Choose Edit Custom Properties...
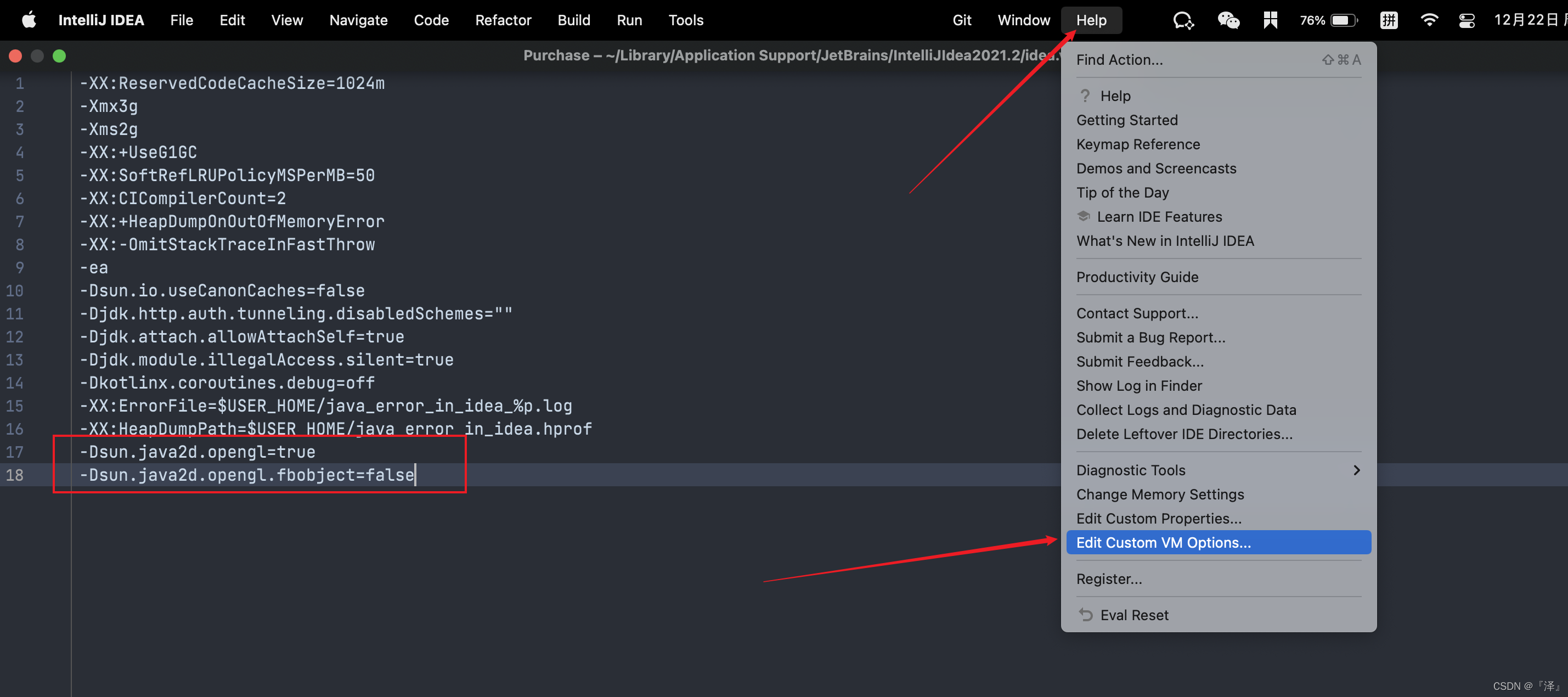This screenshot has height=697, width=1568. [x=1218, y=518]
